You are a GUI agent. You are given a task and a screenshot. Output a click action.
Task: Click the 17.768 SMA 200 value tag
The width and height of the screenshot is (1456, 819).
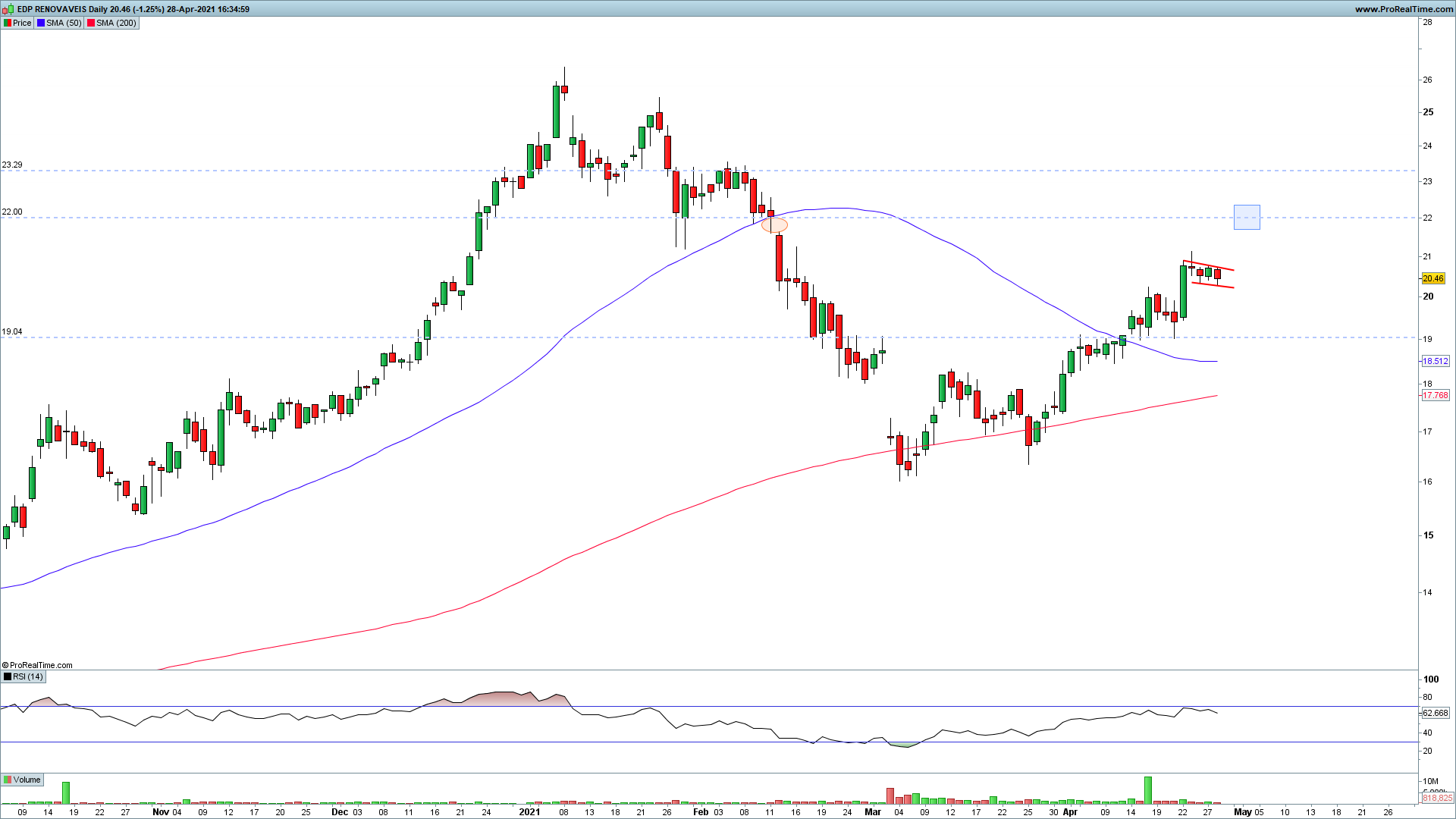[x=1435, y=395]
